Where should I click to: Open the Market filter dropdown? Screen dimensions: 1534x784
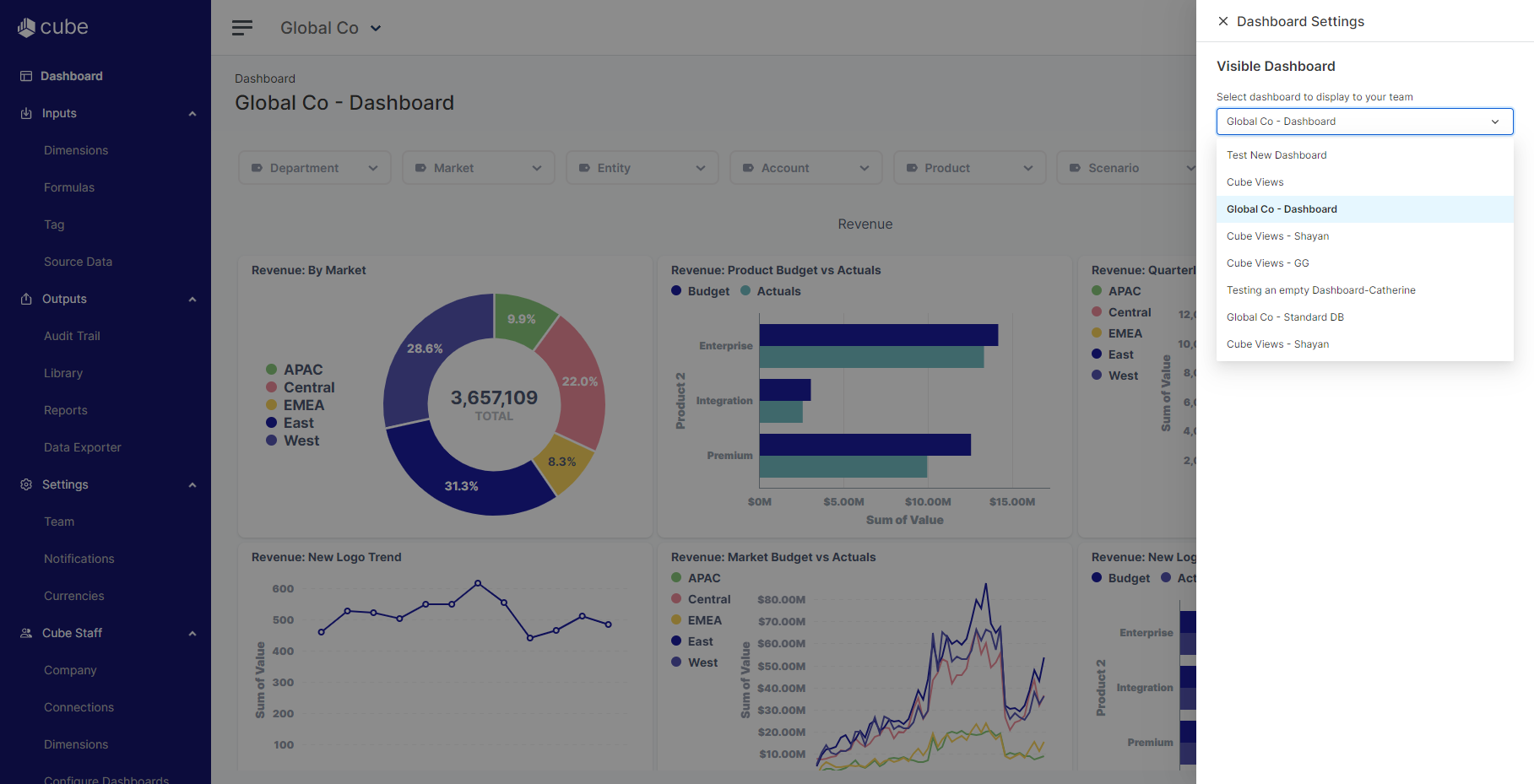pyautogui.click(x=479, y=168)
